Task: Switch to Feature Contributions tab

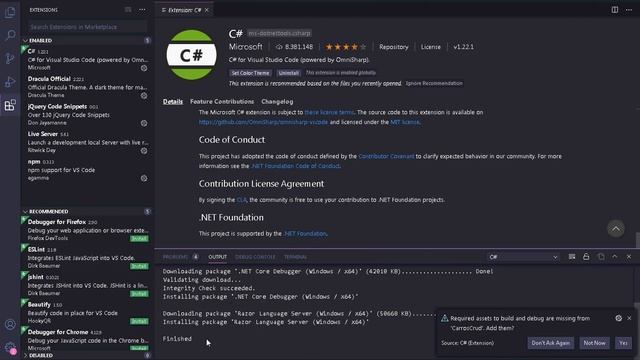Action: pos(222,102)
